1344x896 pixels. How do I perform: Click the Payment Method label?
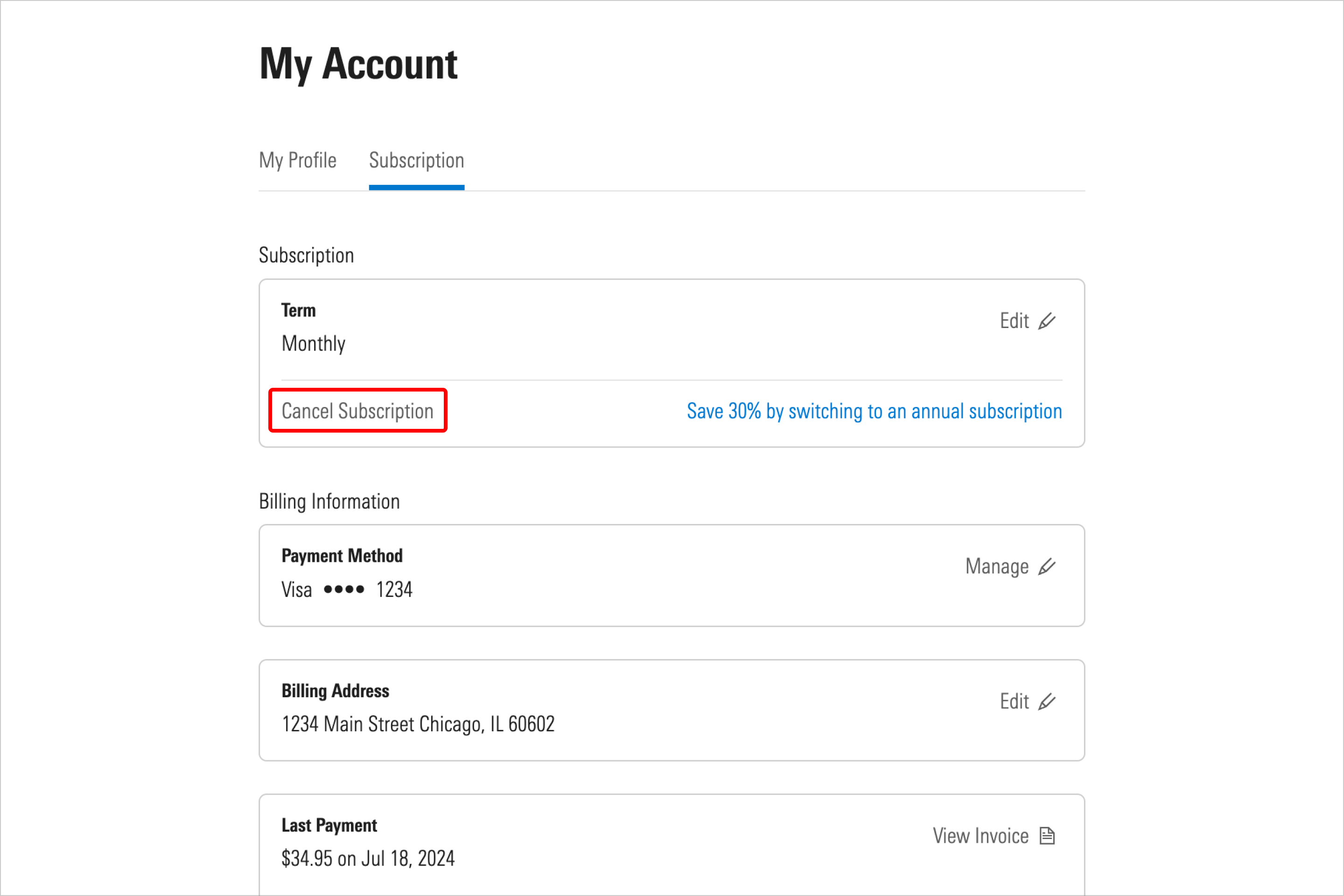(x=342, y=556)
